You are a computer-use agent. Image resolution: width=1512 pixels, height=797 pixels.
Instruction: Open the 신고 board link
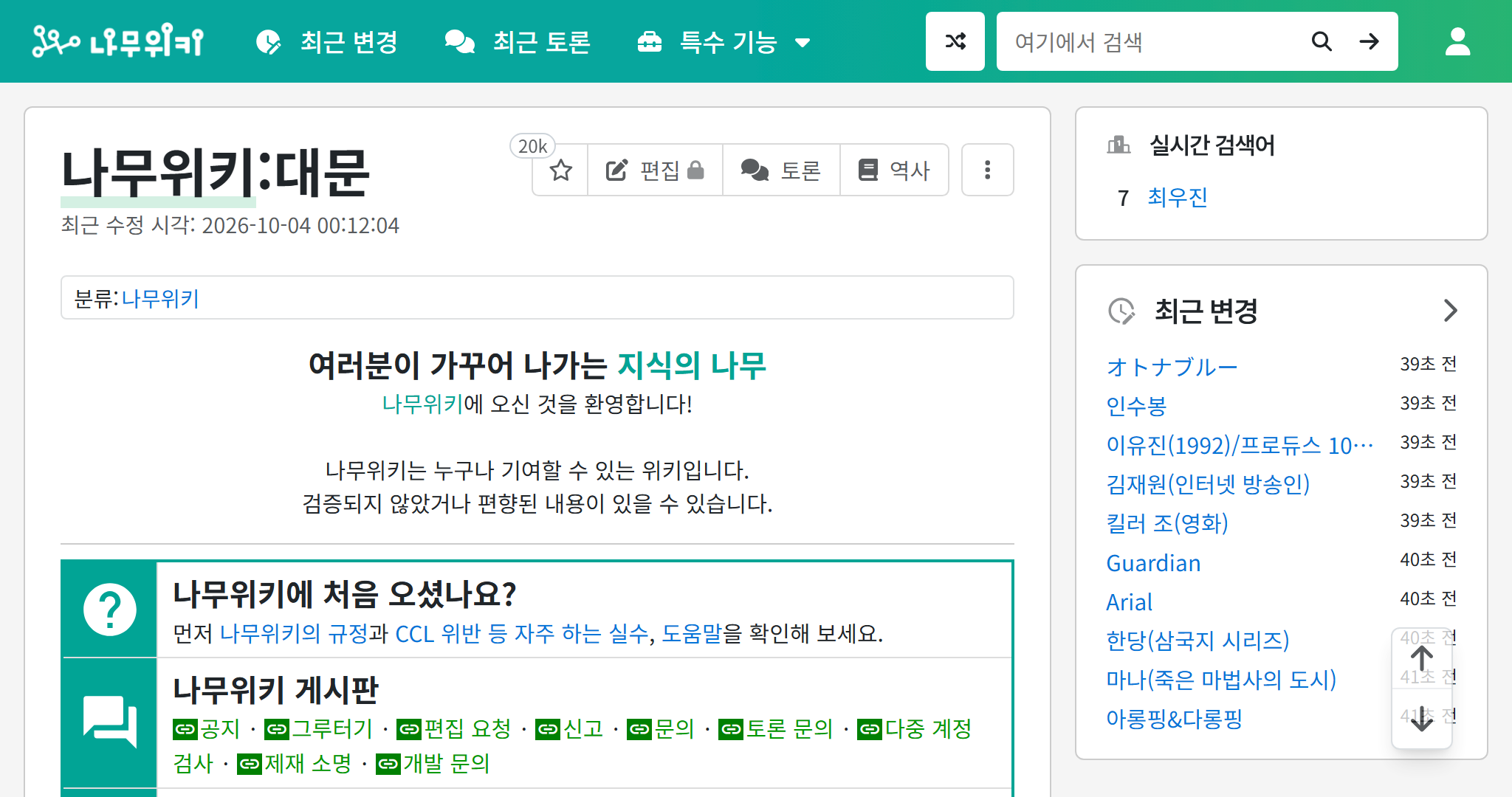point(569,729)
